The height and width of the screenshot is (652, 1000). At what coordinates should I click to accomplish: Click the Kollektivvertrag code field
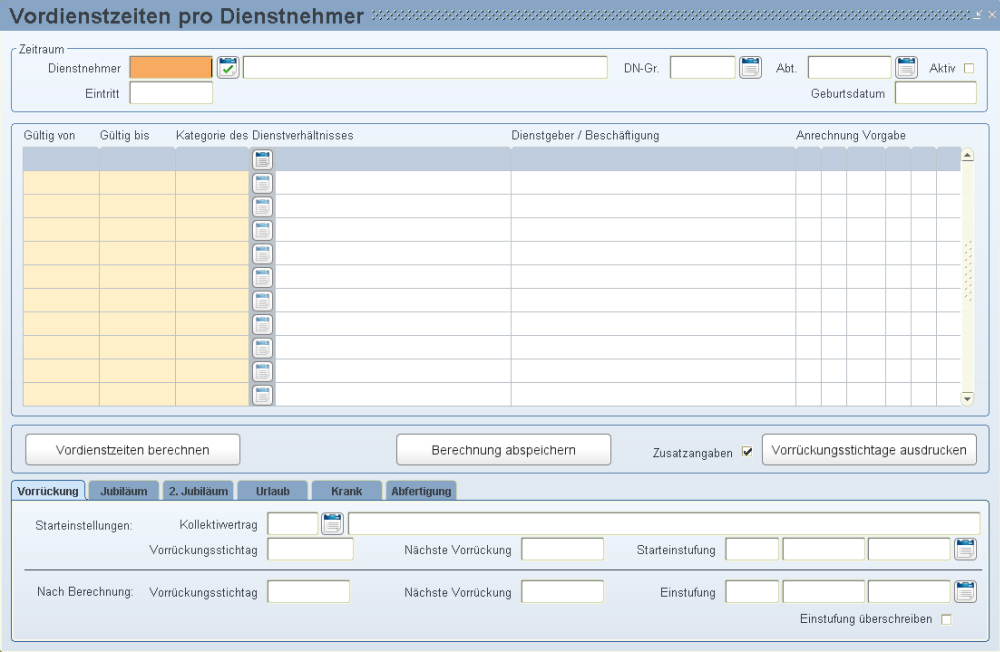(x=293, y=524)
